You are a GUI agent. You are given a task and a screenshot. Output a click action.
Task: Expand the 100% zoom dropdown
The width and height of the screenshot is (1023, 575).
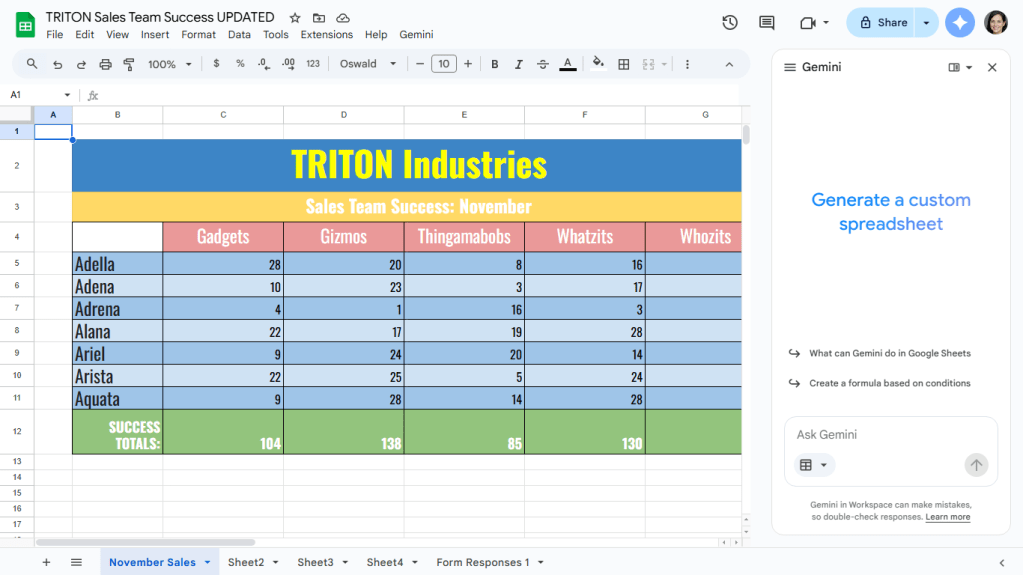[x=168, y=64]
